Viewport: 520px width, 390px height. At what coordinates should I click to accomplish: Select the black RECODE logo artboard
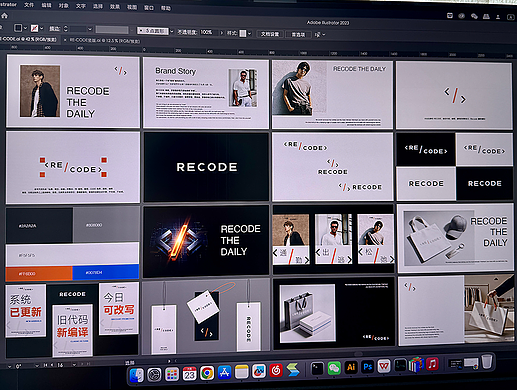coord(206,167)
